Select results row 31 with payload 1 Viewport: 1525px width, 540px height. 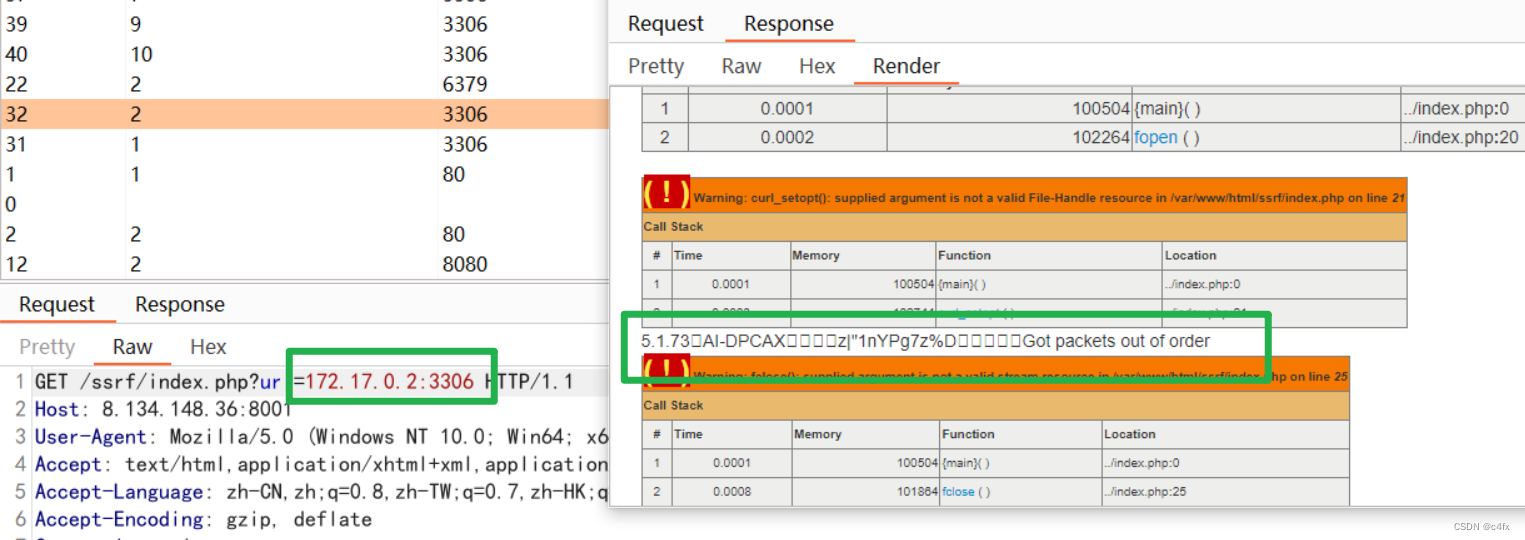point(304,144)
